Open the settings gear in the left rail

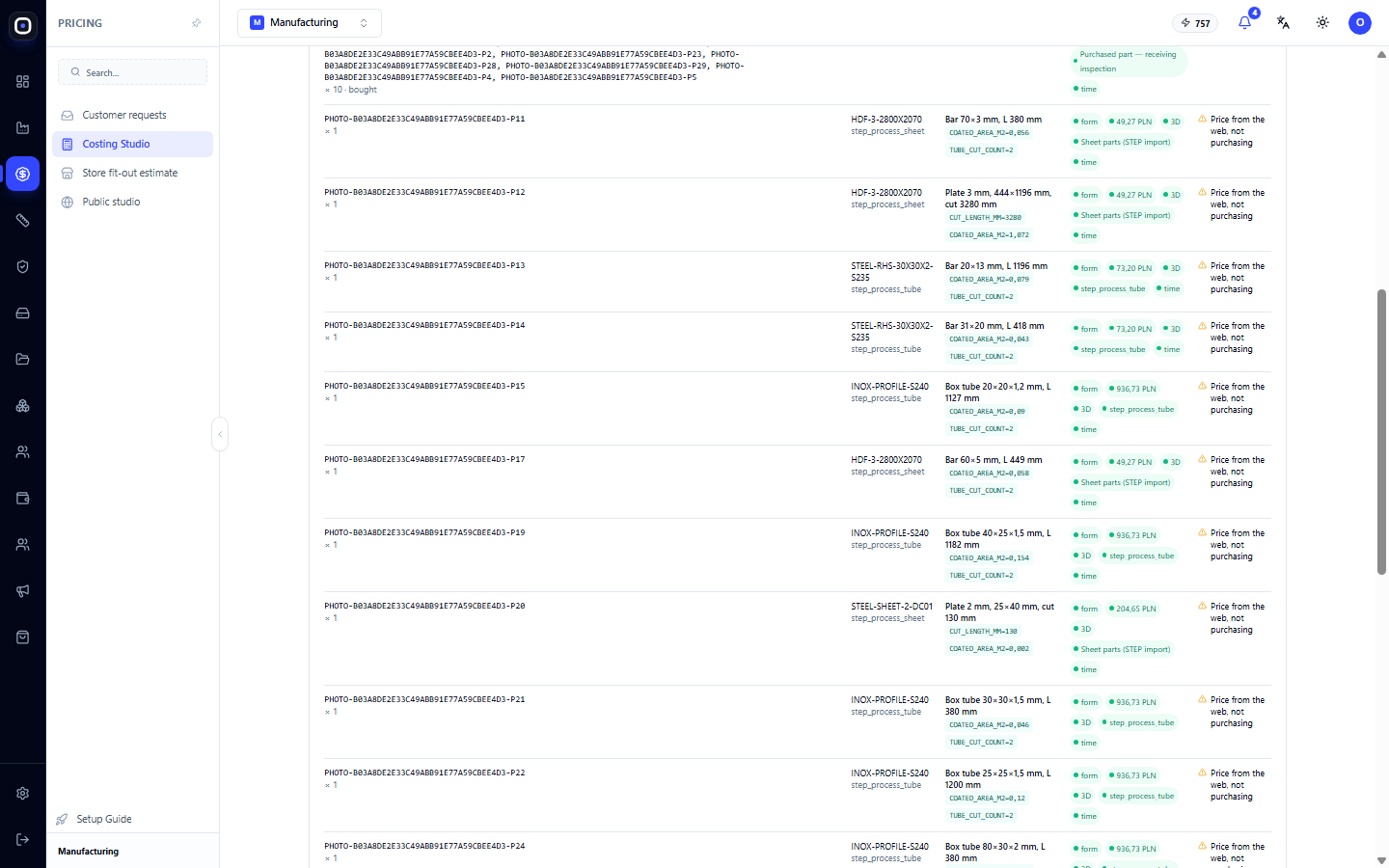(23, 794)
